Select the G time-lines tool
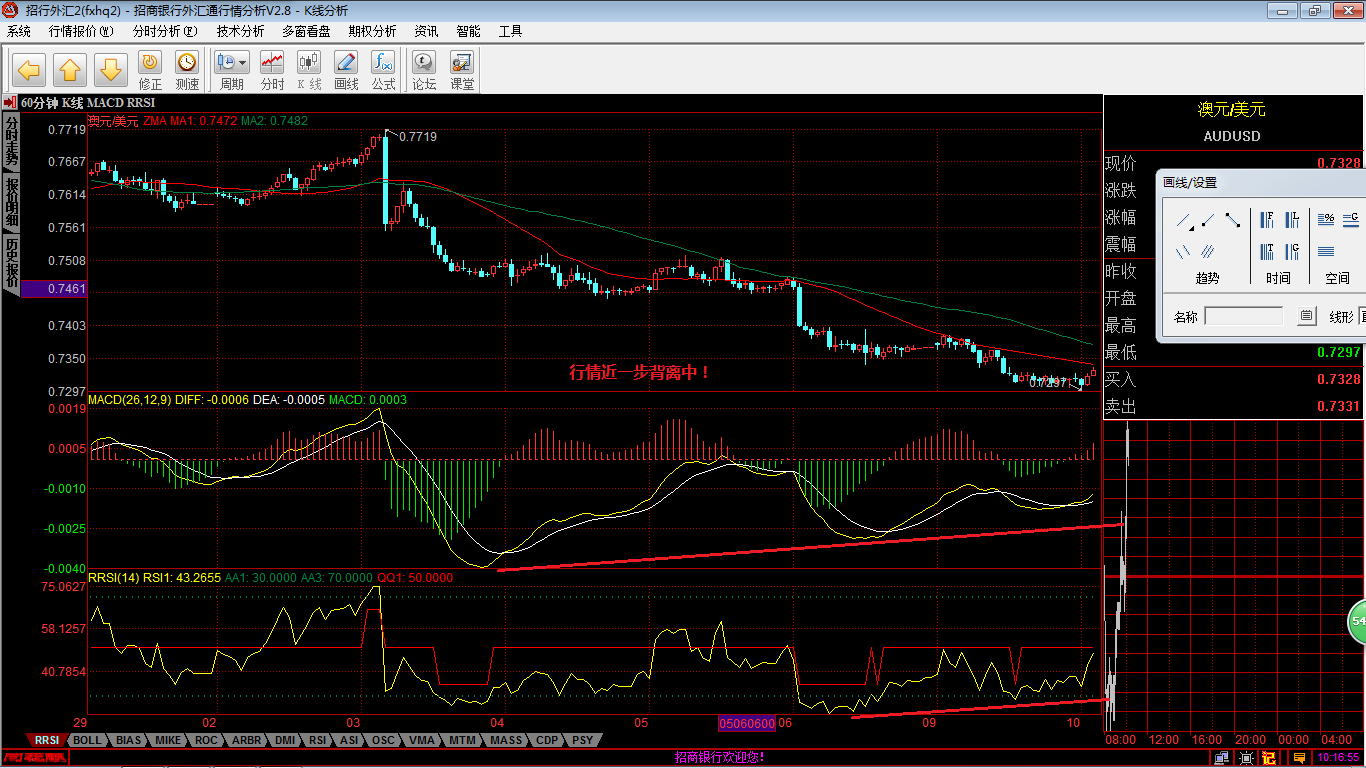This screenshot has width=1366, height=768. pos(1292,252)
